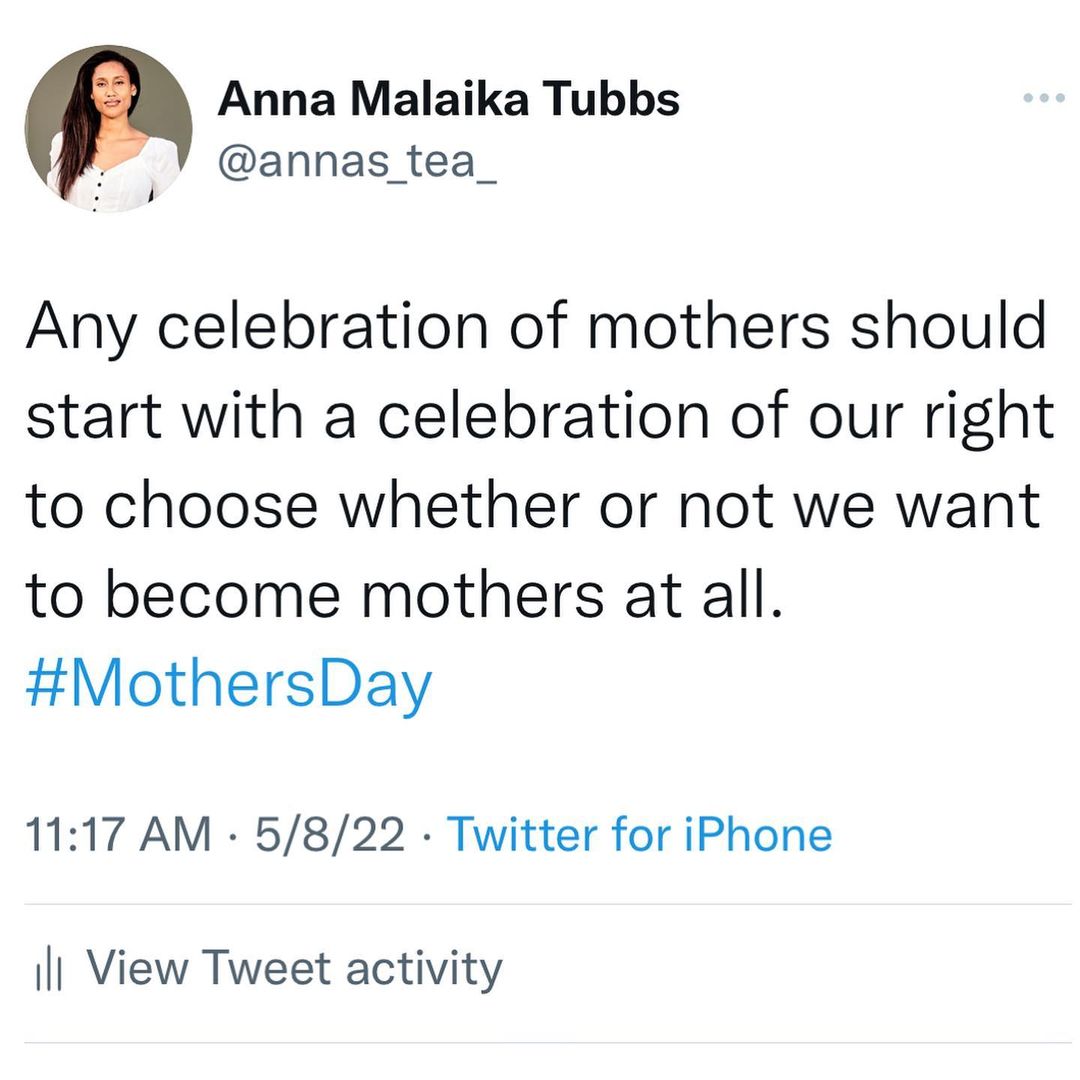1080x1080 pixels.
Task: Click the word "iPhone" in the source link
Action: (757, 834)
